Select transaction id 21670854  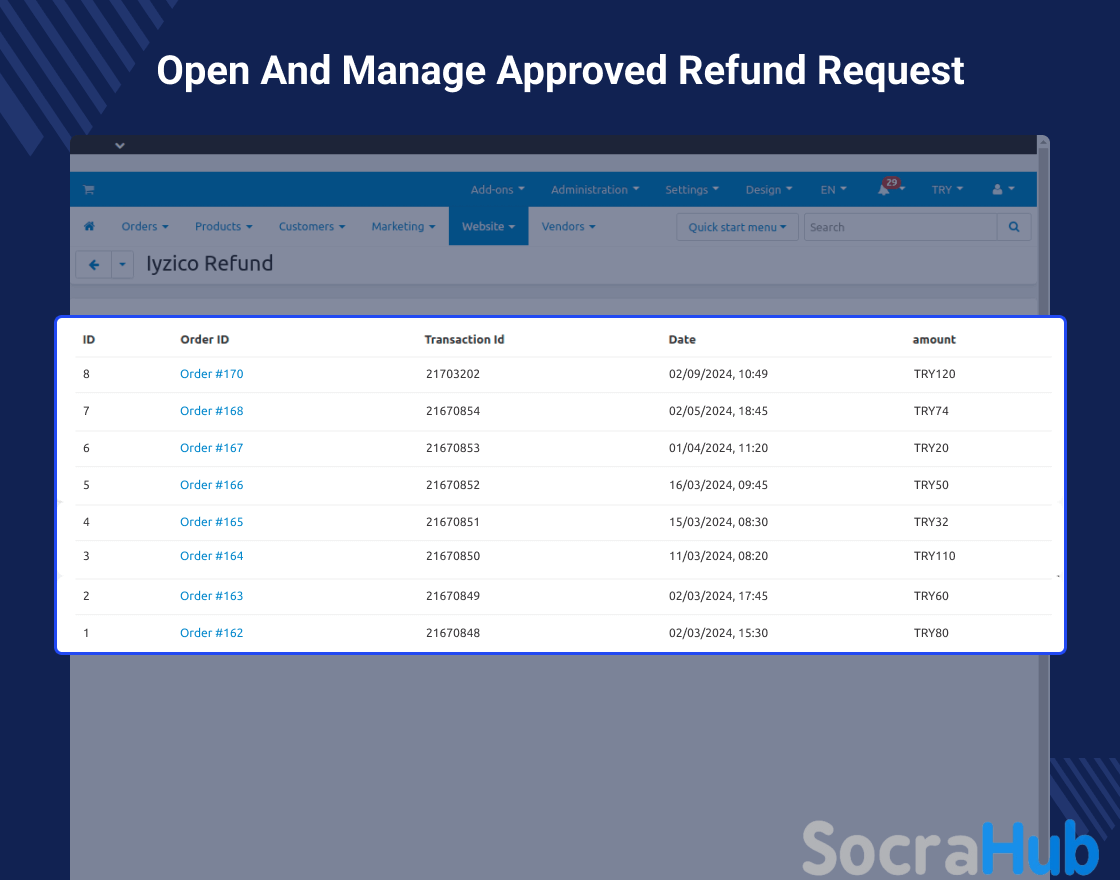tap(453, 411)
